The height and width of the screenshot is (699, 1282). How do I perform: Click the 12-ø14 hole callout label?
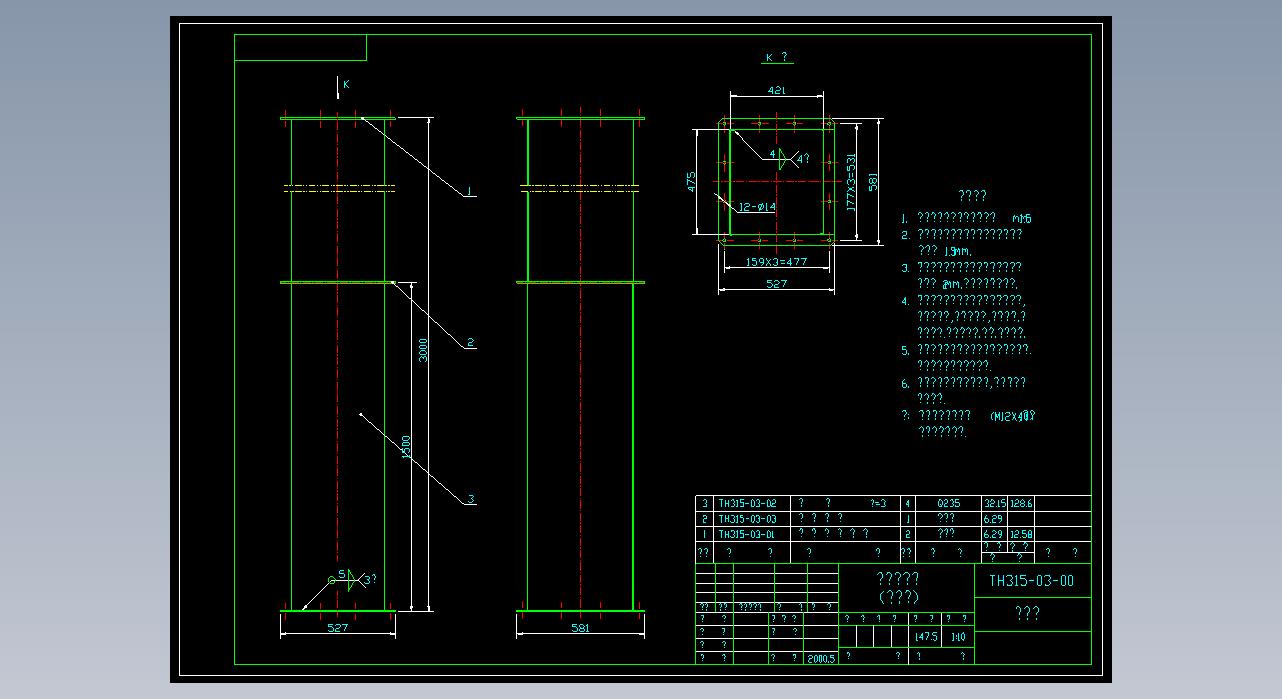coord(757,207)
